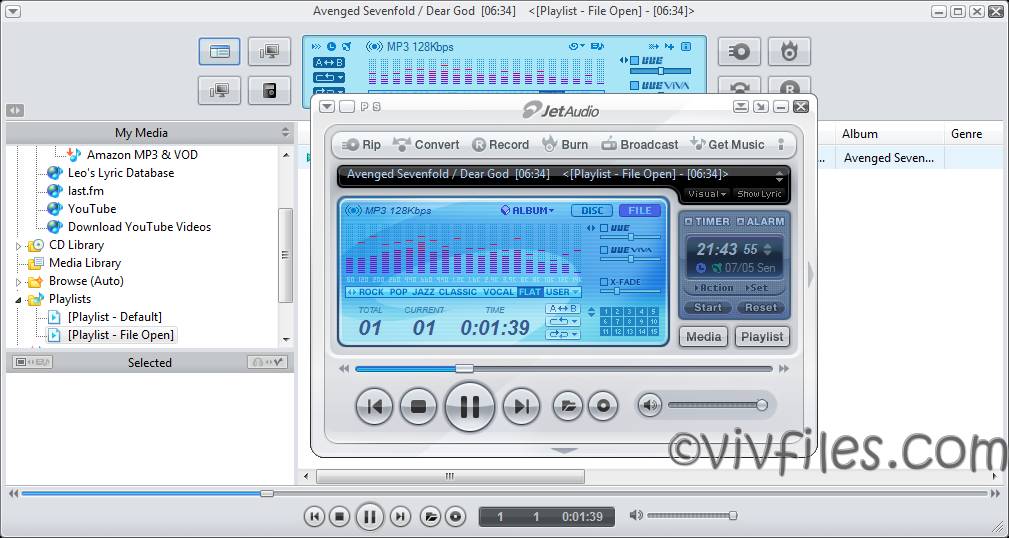Toggle the TIMER checkbox
The image size is (1009, 538).
pyautogui.click(x=689, y=221)
